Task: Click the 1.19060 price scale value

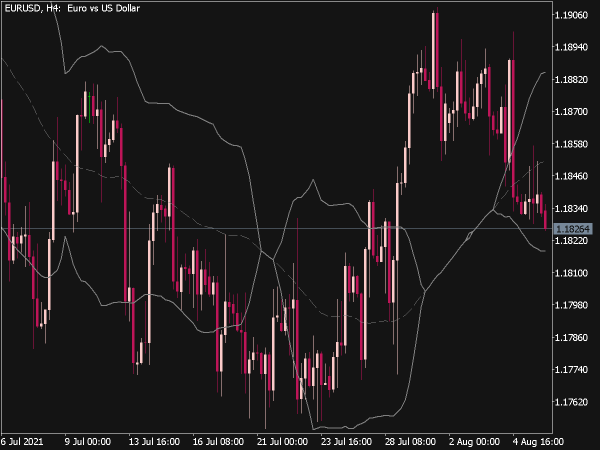Action: tap(571, 15)
